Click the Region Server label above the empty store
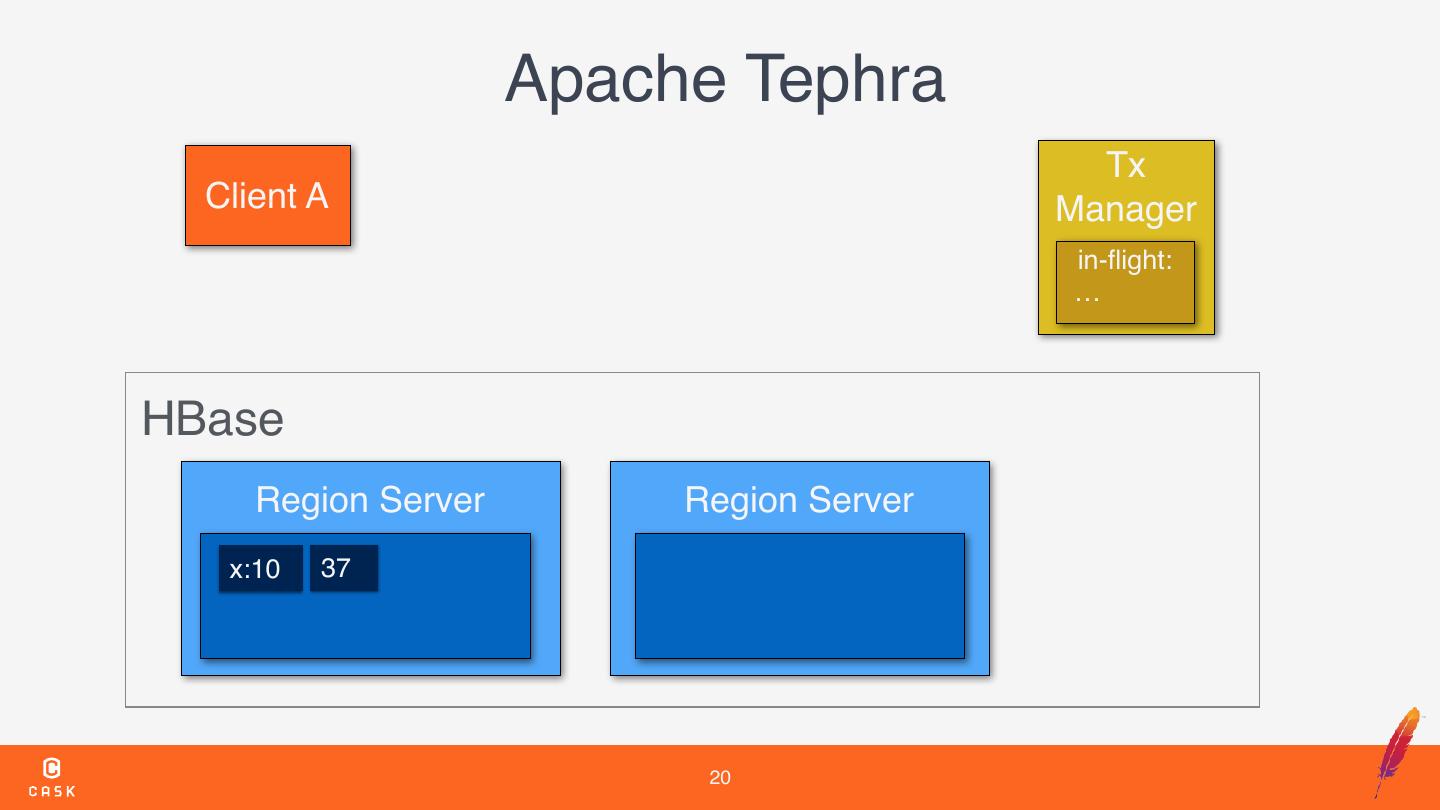 point(799,500)
